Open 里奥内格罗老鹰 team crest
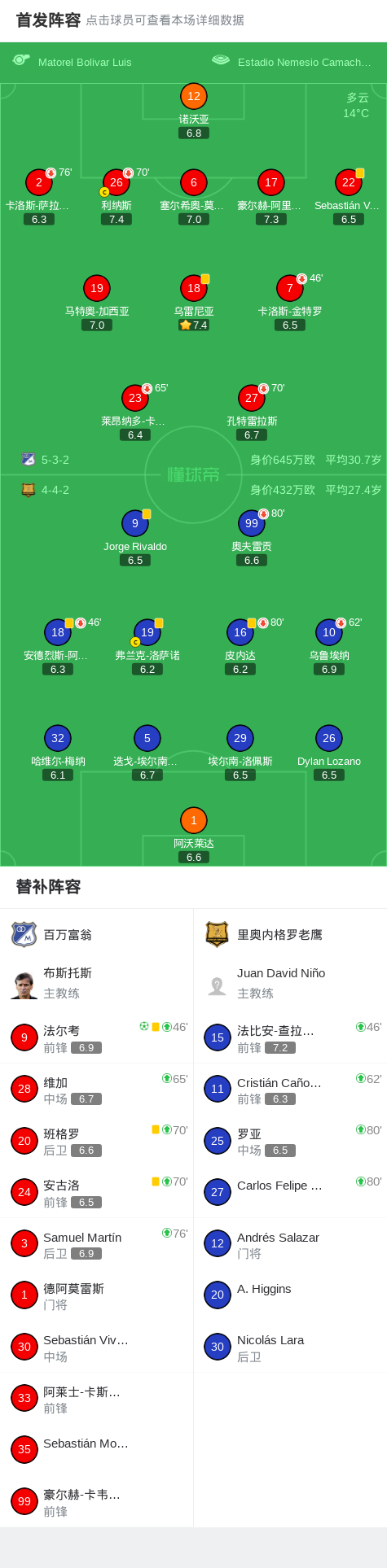The image size is (387, 1568). pos(217,934)
